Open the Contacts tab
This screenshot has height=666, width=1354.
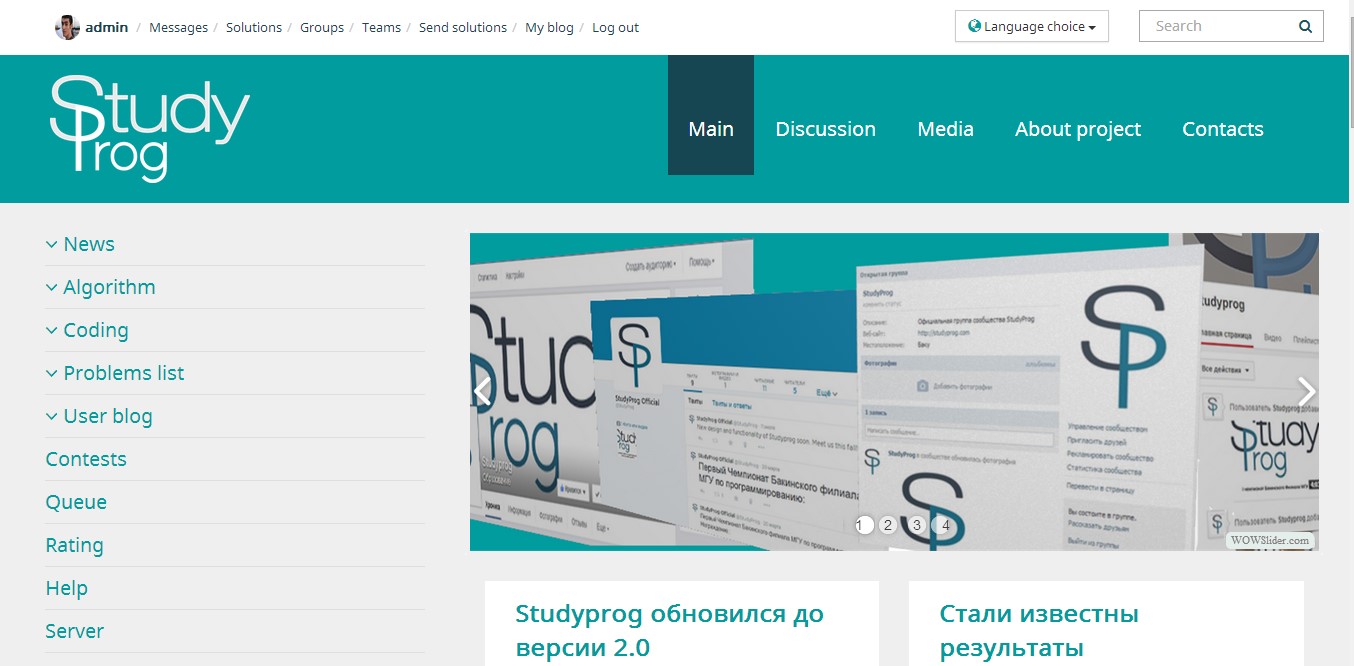(1223, 129)
